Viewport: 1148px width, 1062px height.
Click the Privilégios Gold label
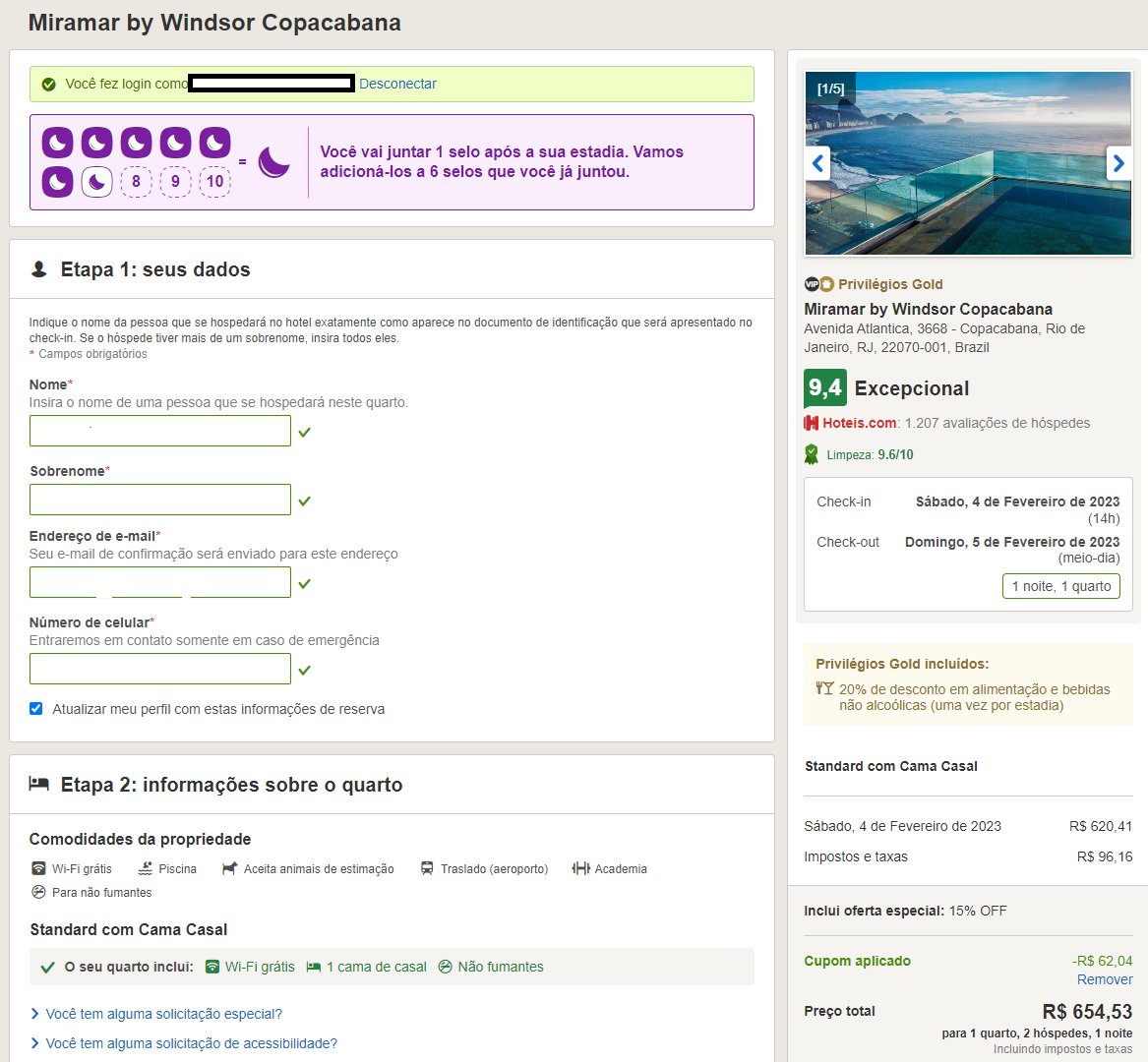[890, 284]
